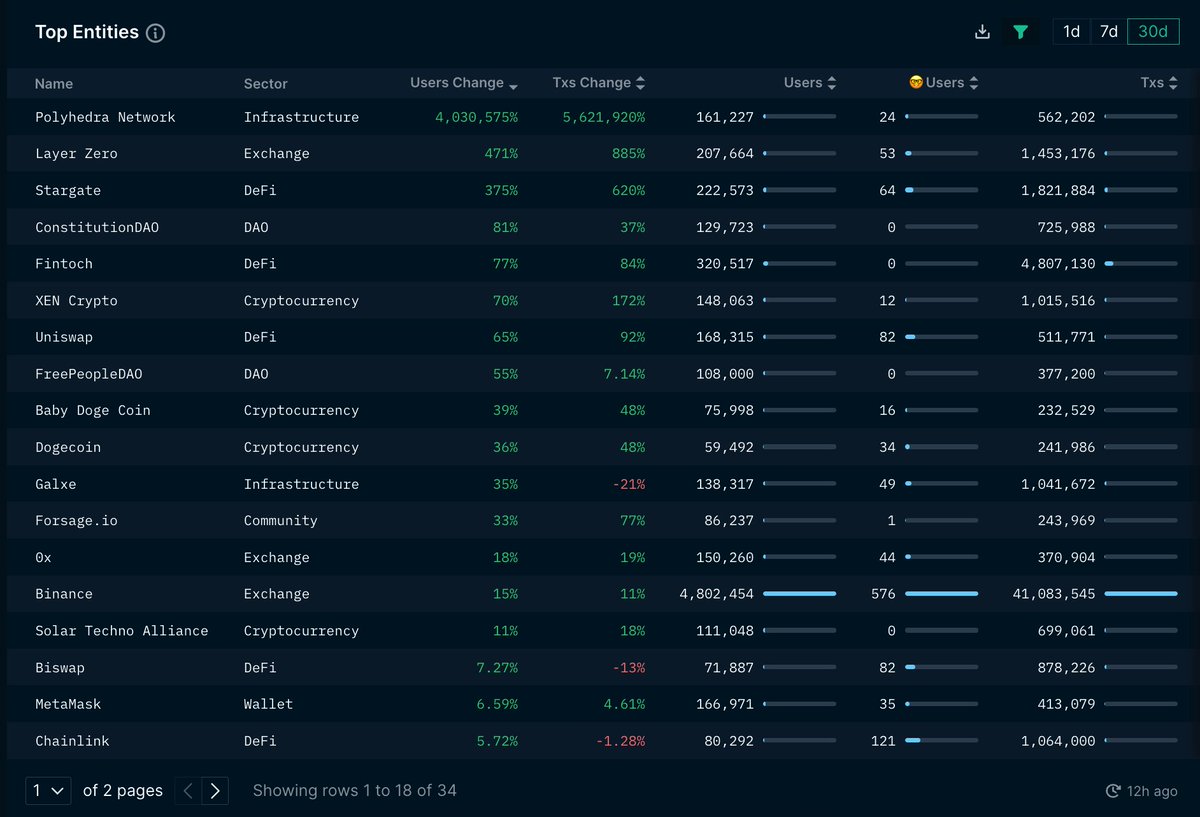Screen dimensions: 1200x817
Task: Select the 30d time range
Action: click(1153, 32)
